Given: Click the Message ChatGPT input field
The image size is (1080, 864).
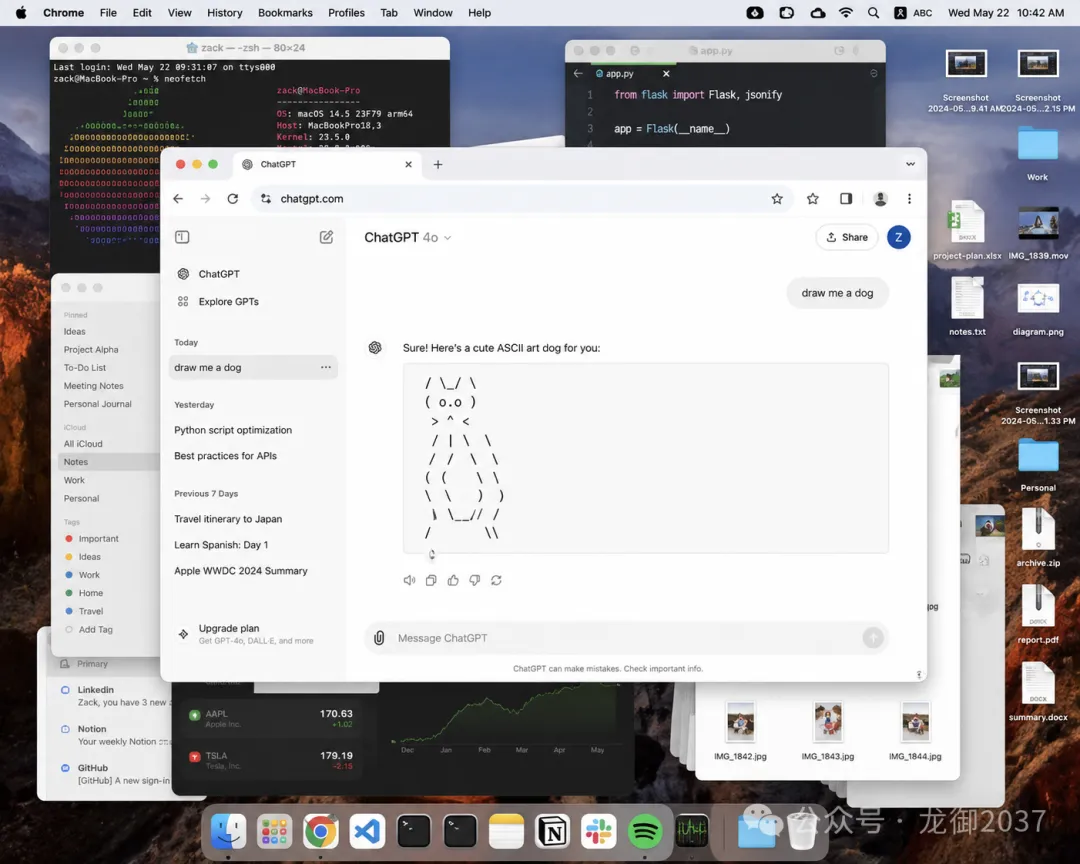Looking at the screenshot, I should 620,638.
